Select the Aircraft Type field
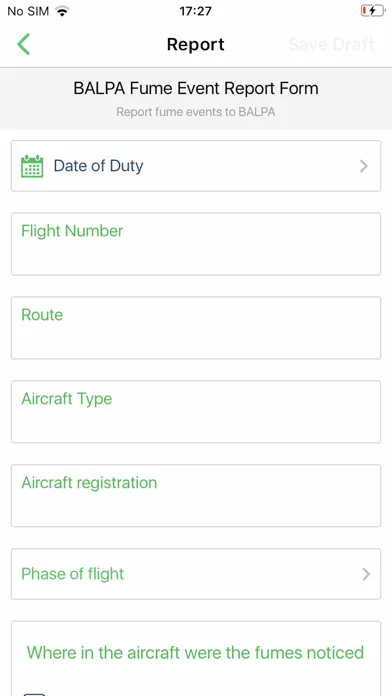 pos(196,411)
